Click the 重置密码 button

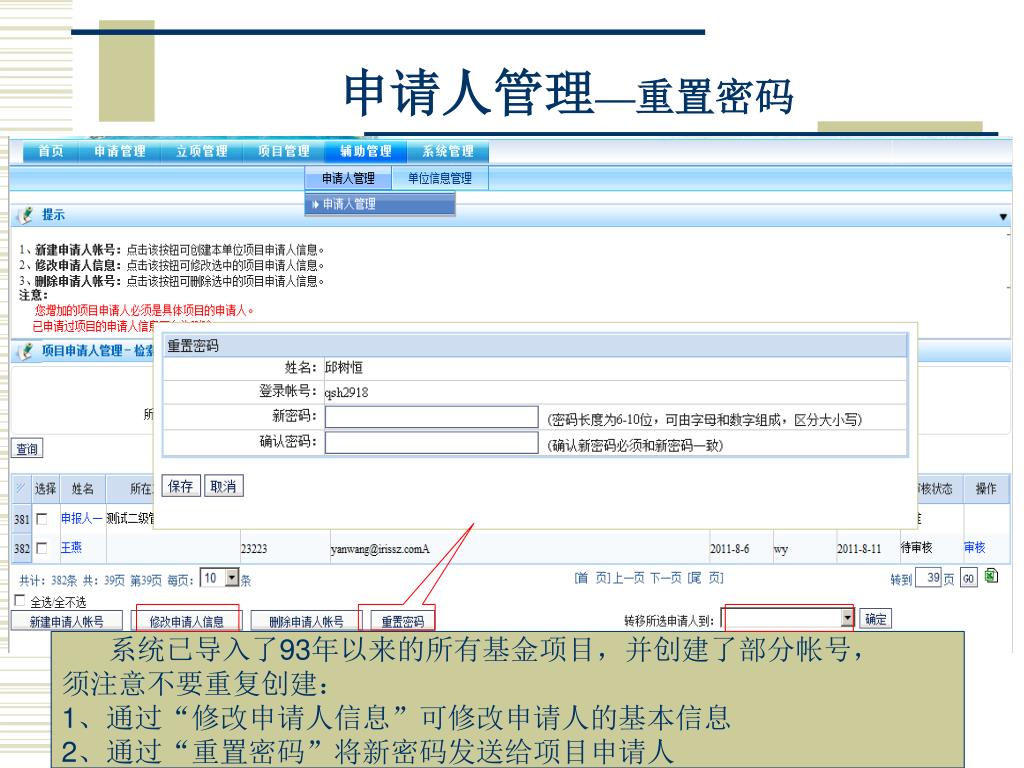pyautogui.click(x=402, y=621)
